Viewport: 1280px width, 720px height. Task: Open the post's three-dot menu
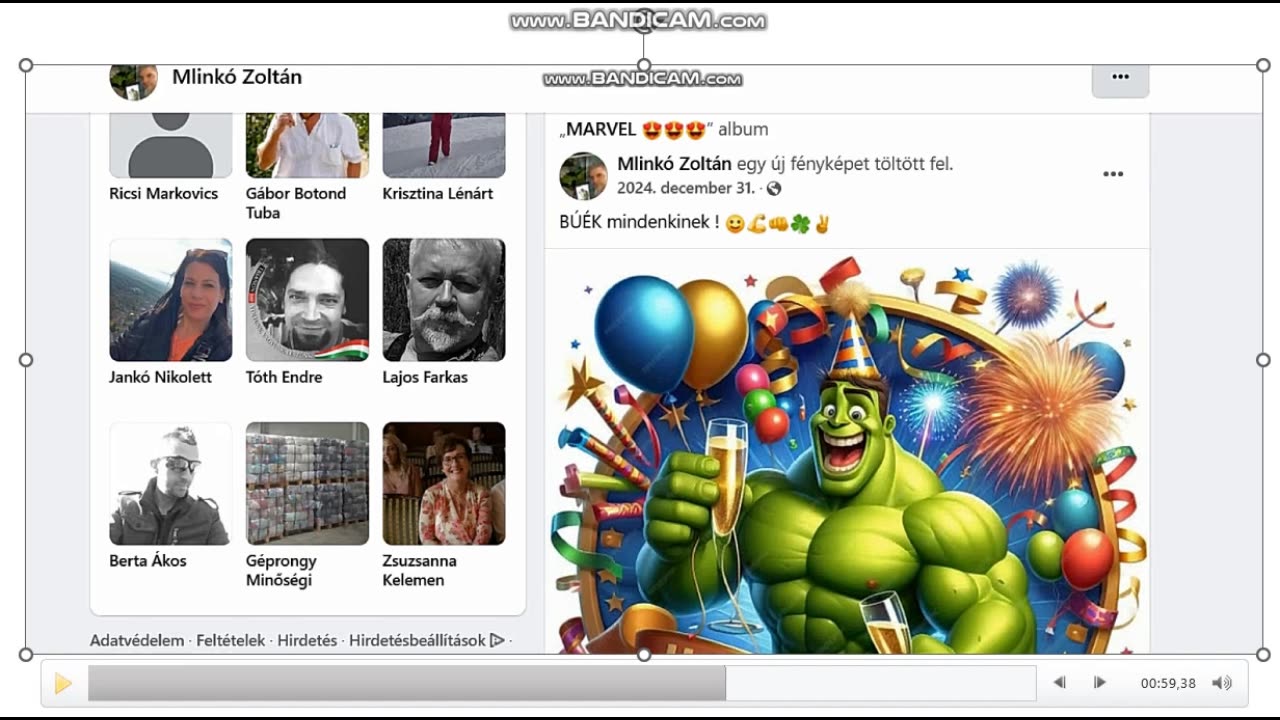tap(1113, 174)
